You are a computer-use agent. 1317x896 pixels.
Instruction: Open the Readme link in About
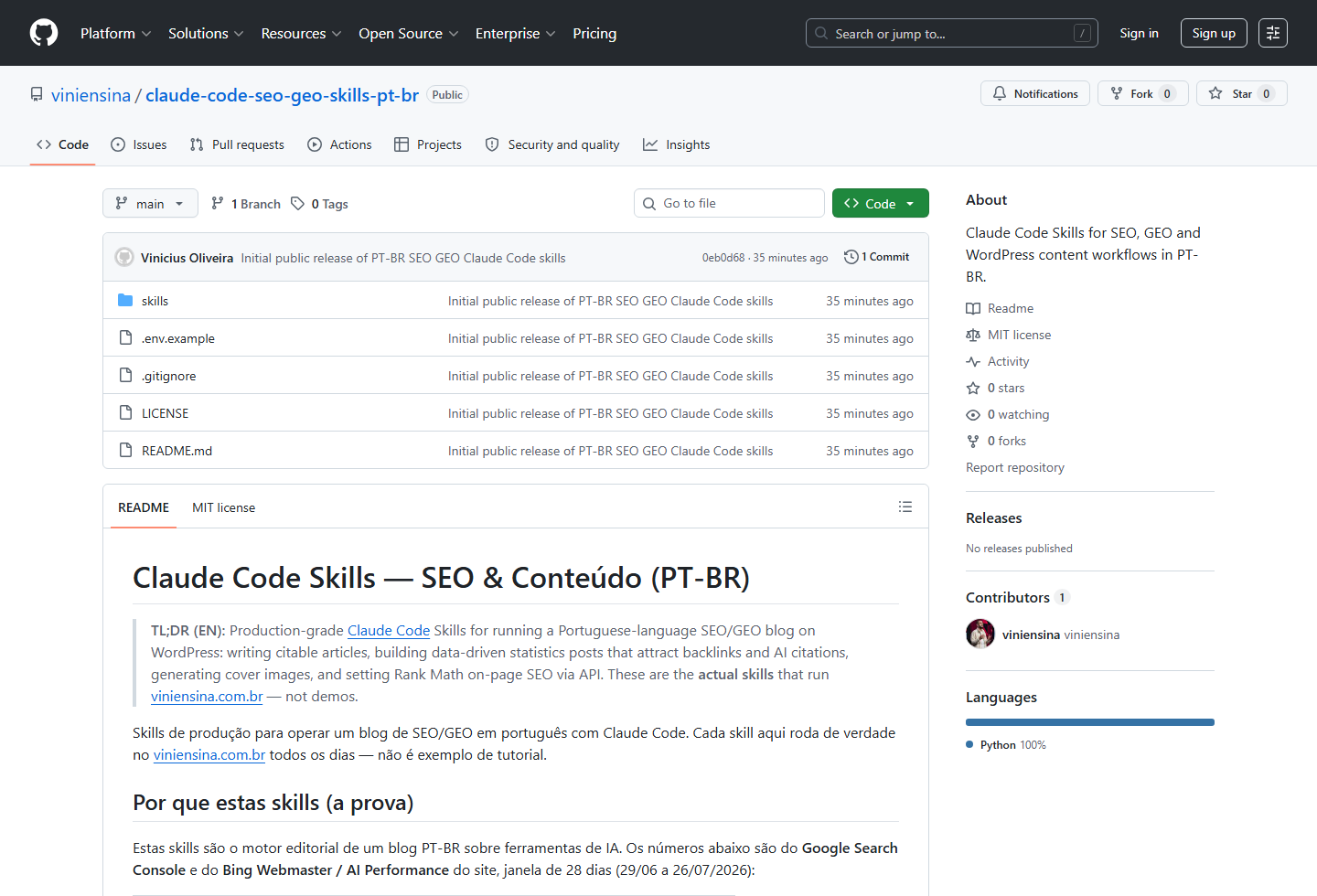click(x=1000, y=308)
